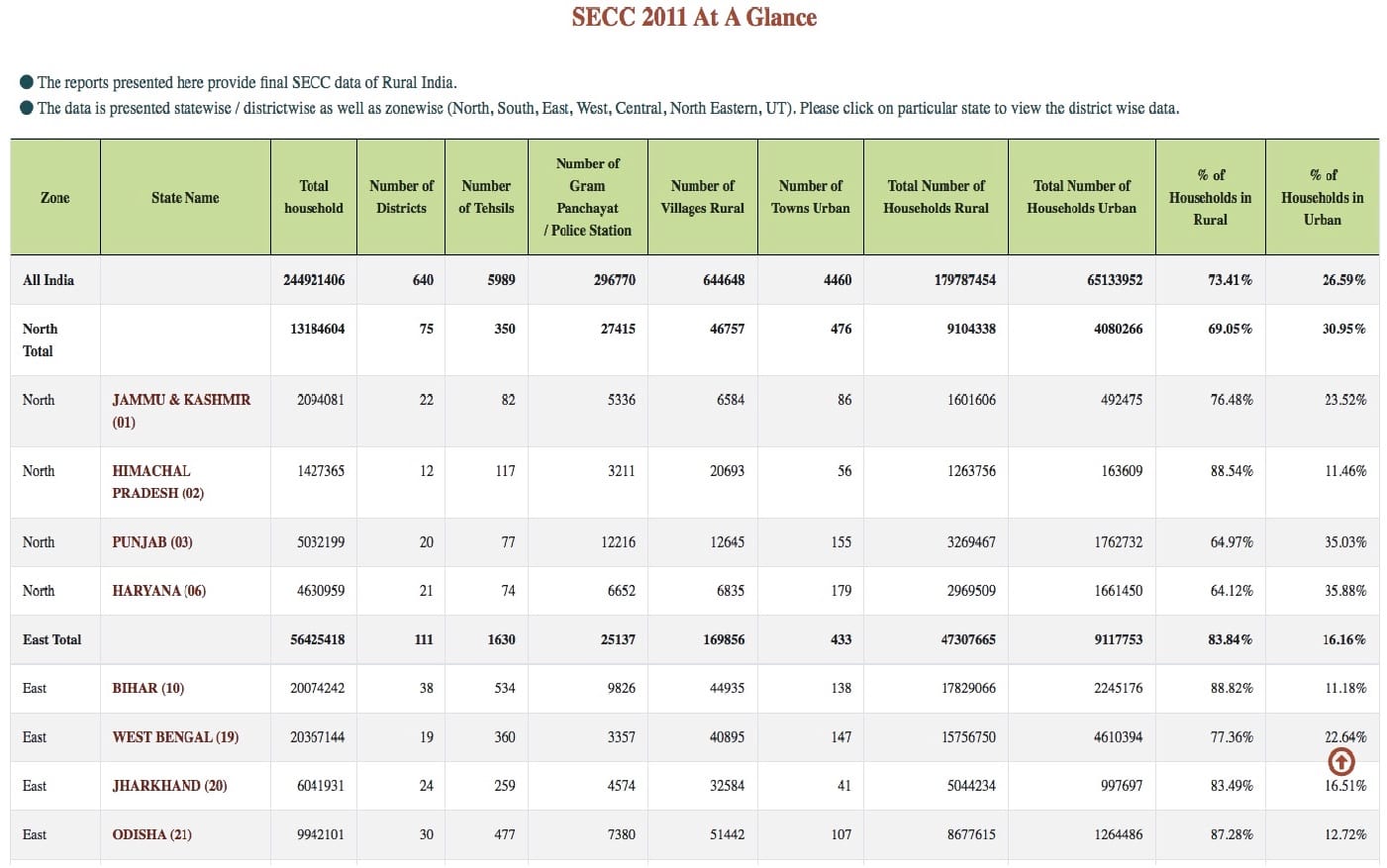
Task: Select the East Total row label
Action: [52, 639]
